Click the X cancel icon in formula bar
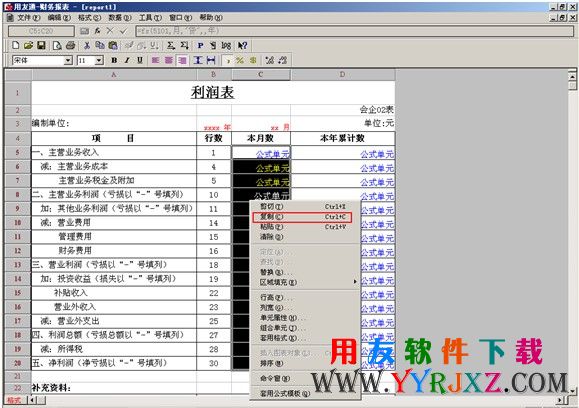The image size is (579, 408). pyautogui.click(x=110, y=31)
